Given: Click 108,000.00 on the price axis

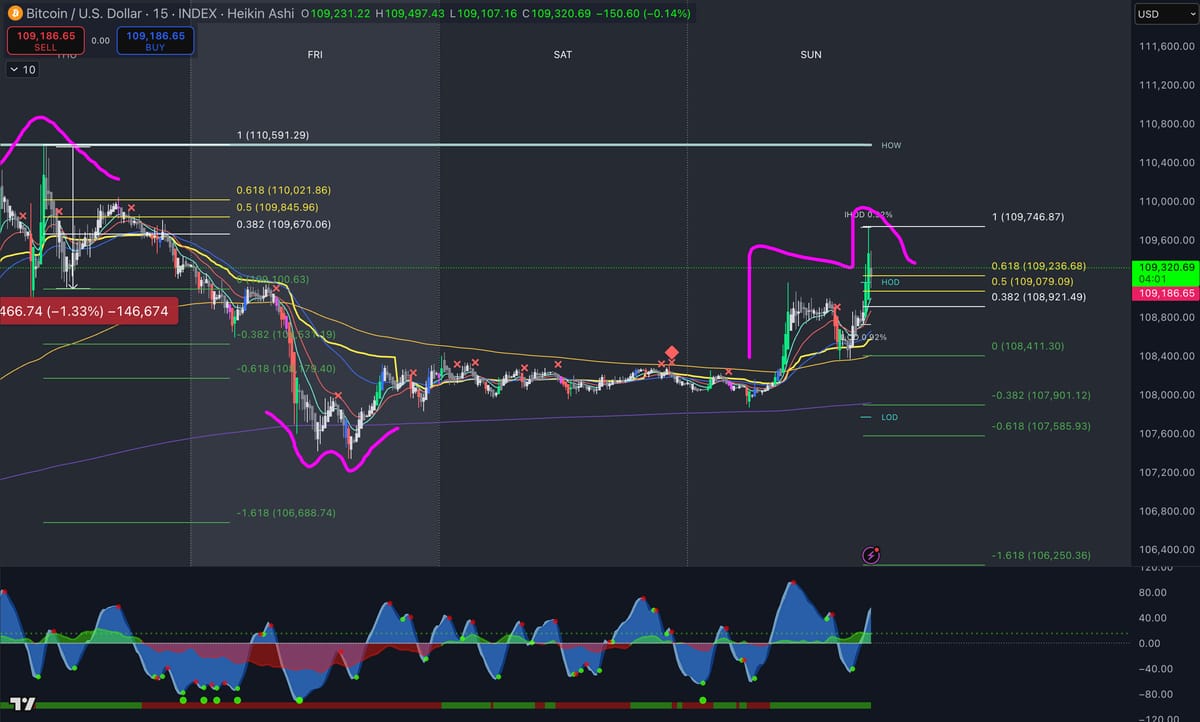Looking at the screenshot, I should click(1168, 395).
